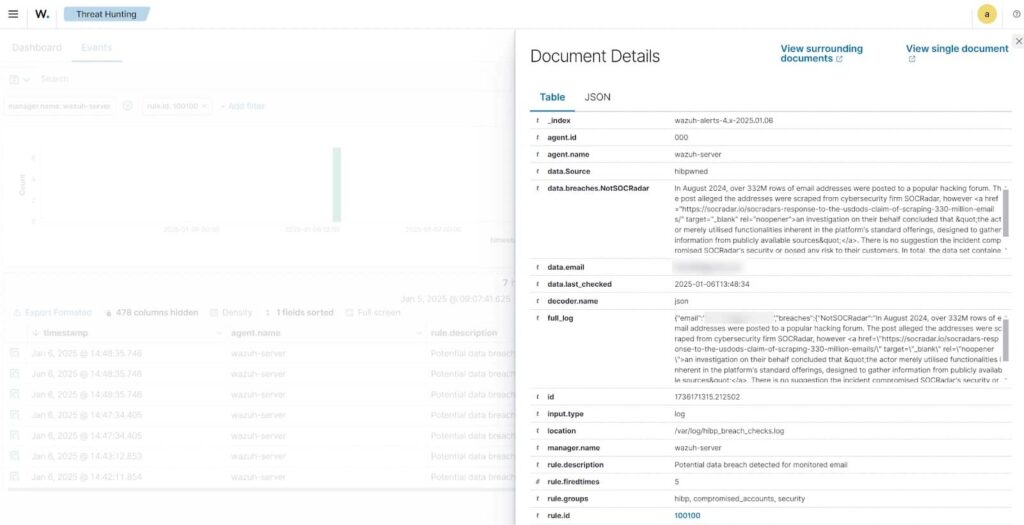Click the rule.description column header

pos(464,333)
